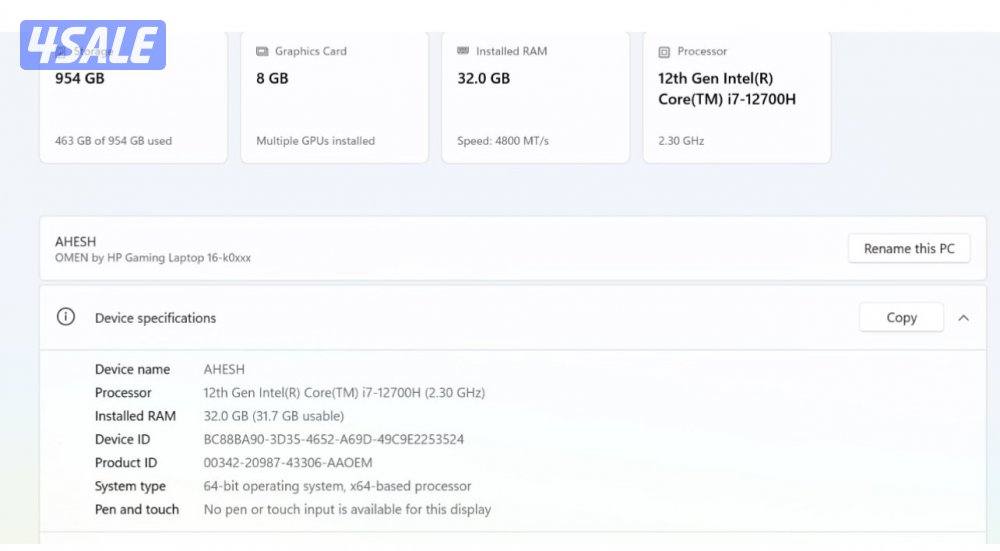Screen dimensions: 1000x551
Task: Click the System type row value
Action: pyautogui.click(x=337, y=486)
